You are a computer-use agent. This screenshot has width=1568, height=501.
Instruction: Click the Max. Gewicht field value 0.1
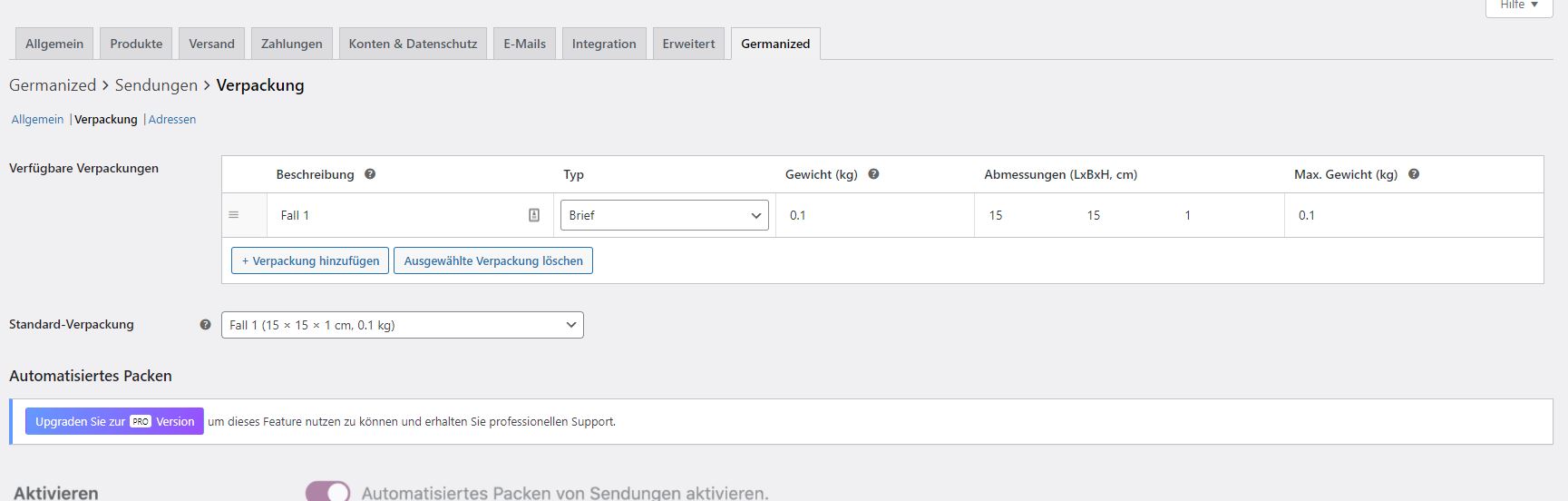coord(1414,215)
